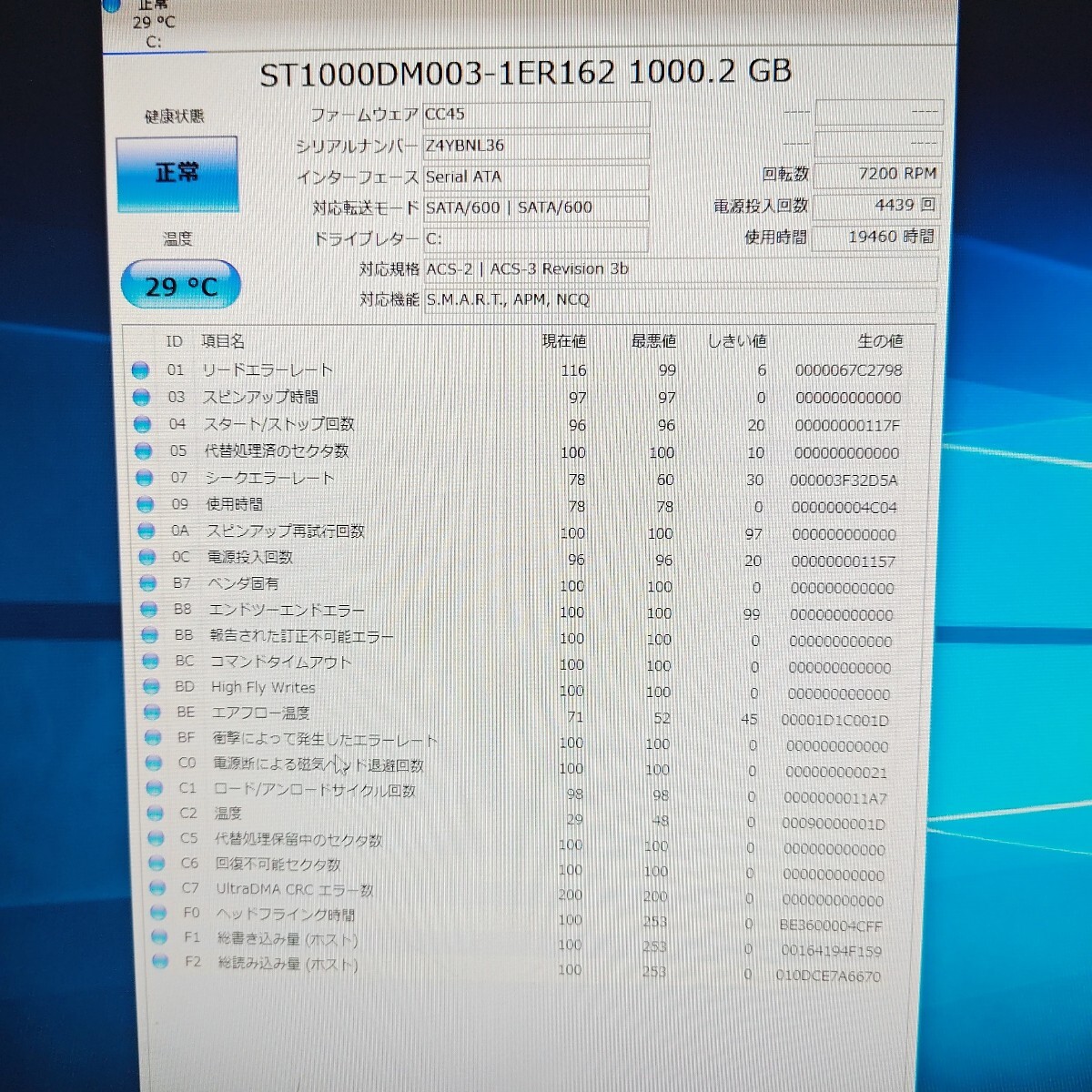
Task: Click raw value 010DCE7A6670
Action: pos(828,976)
